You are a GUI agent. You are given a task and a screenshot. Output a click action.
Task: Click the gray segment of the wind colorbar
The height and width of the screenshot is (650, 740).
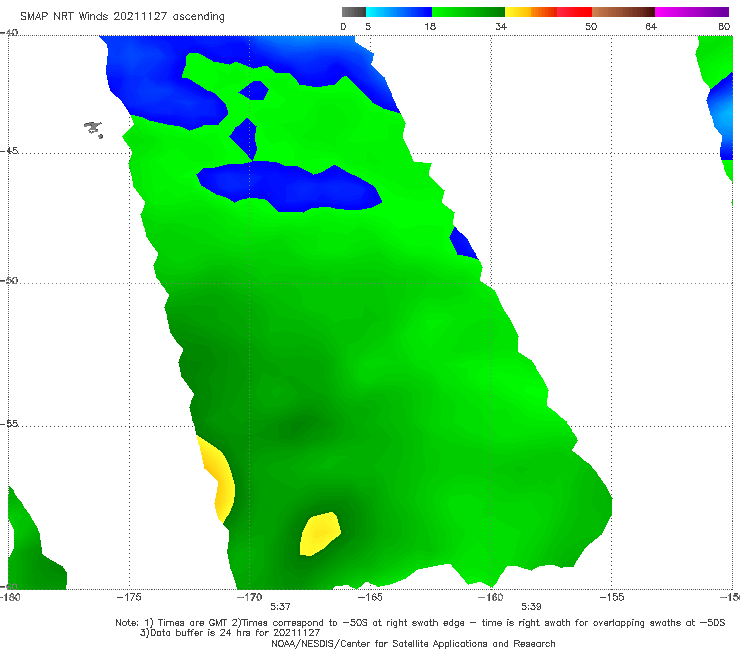pos(354,12)
